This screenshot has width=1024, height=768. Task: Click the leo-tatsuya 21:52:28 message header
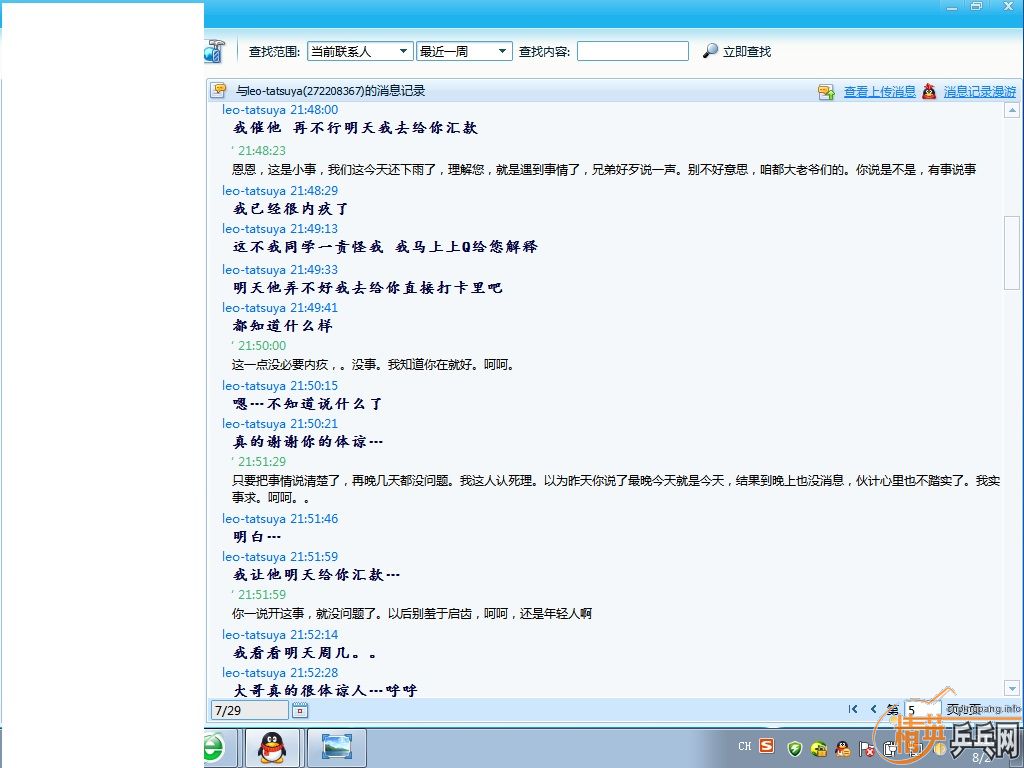coord(280,673)
